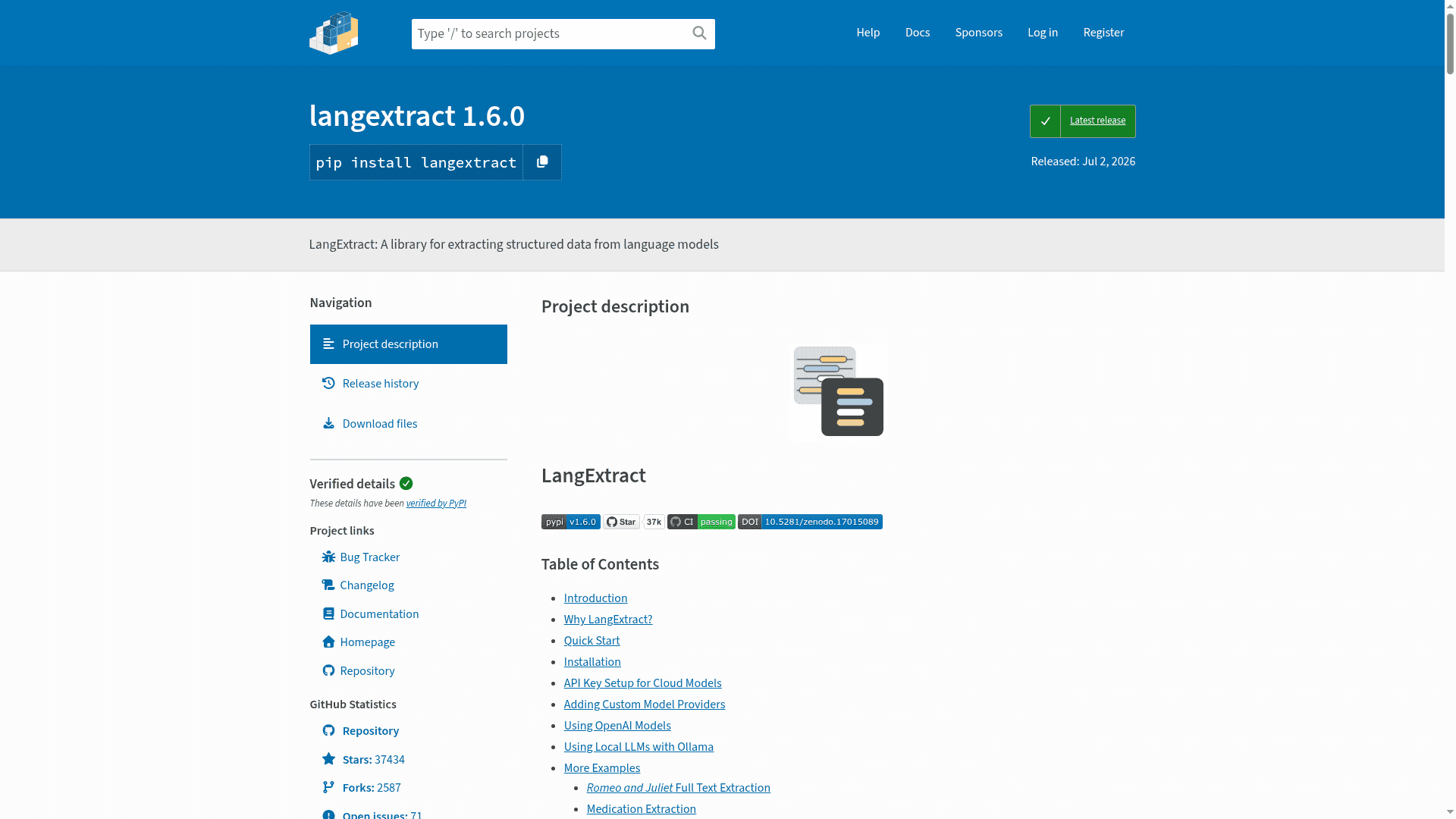Image resolution: width=1456 pixels, height=819 pixels.
Task: Jump to More Examples section
Action: tap(602, 768)
